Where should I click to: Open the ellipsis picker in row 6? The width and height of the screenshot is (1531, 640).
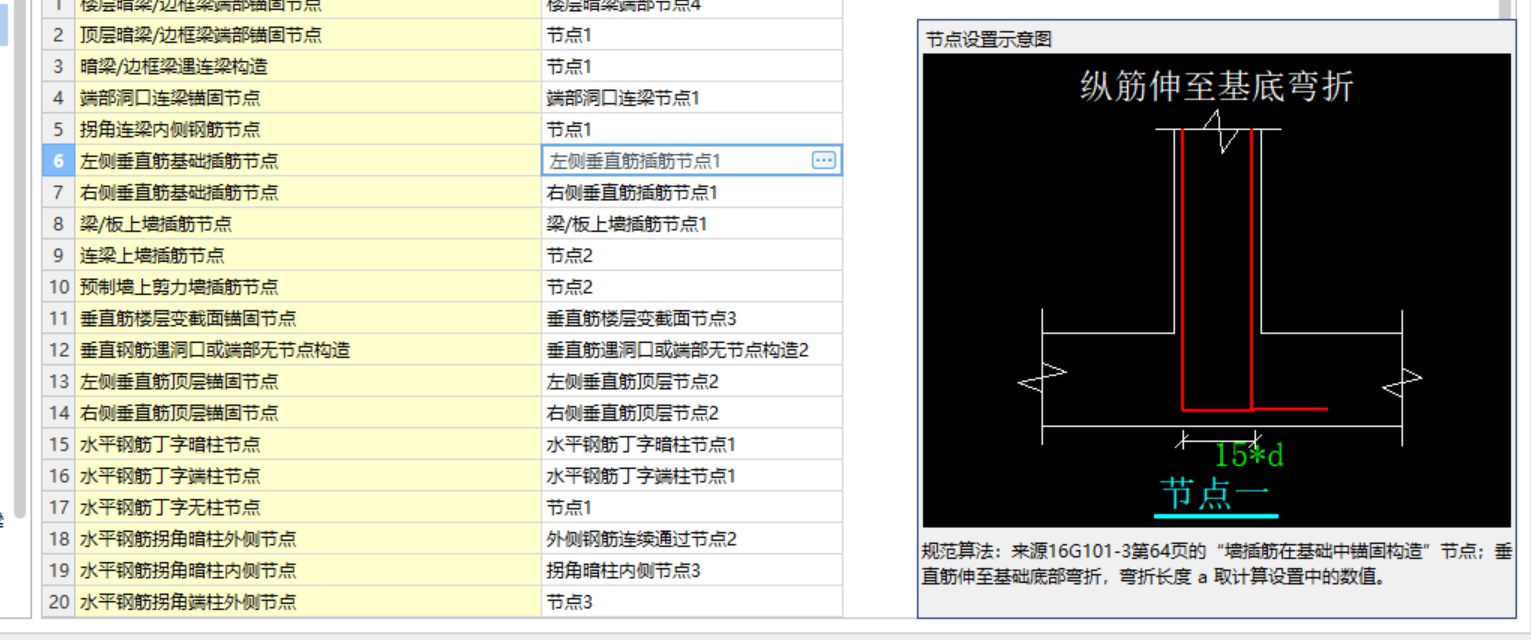(x=824, y=160)
